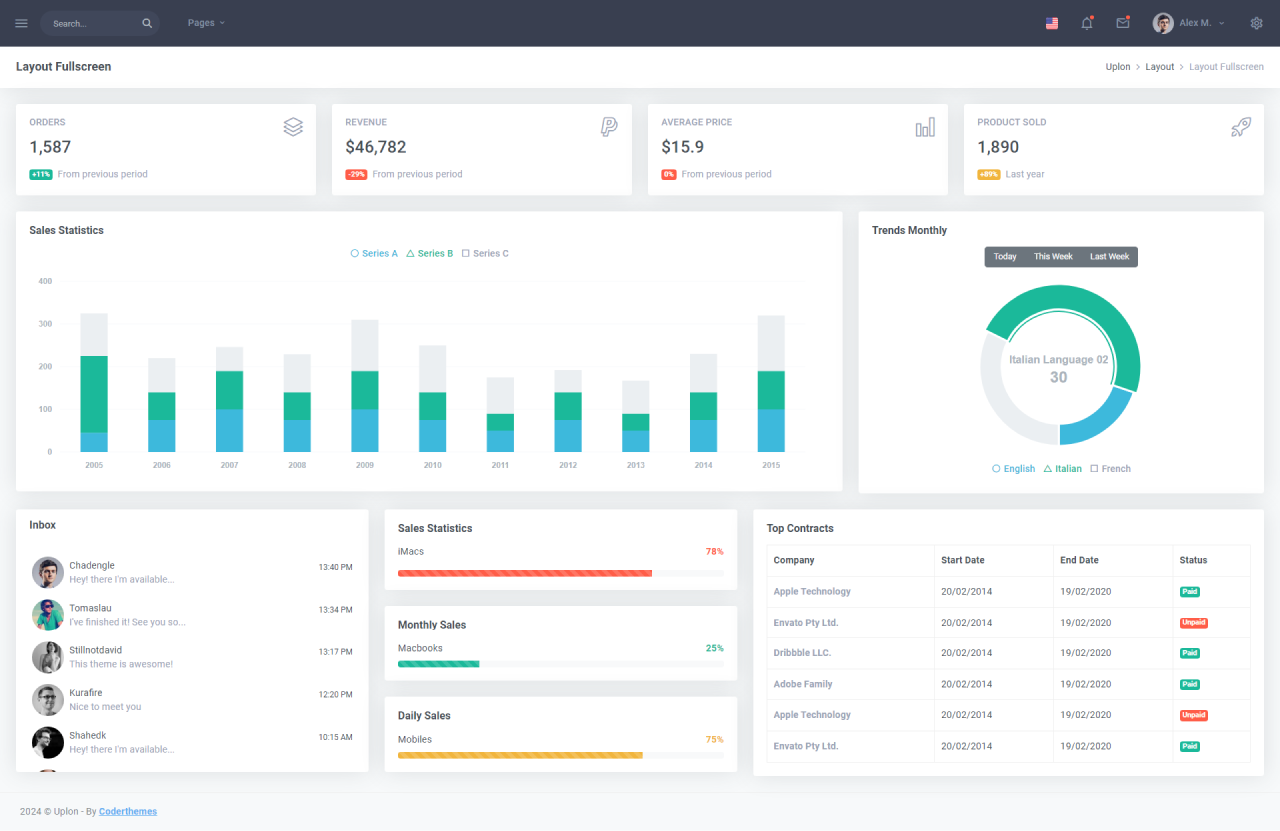Open Tomaslau's message in Inbox
Screen dimensions: 1280x831
pyautogui.click(x=127, y=622)
